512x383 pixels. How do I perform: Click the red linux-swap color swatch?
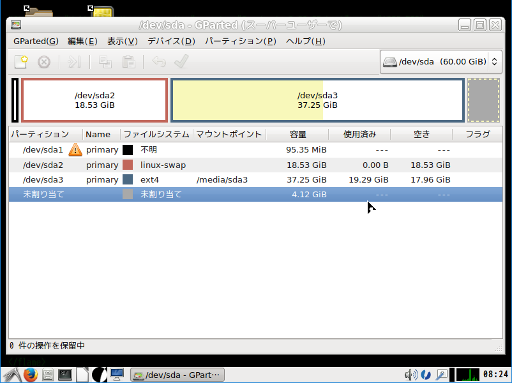tap(128, 165)
